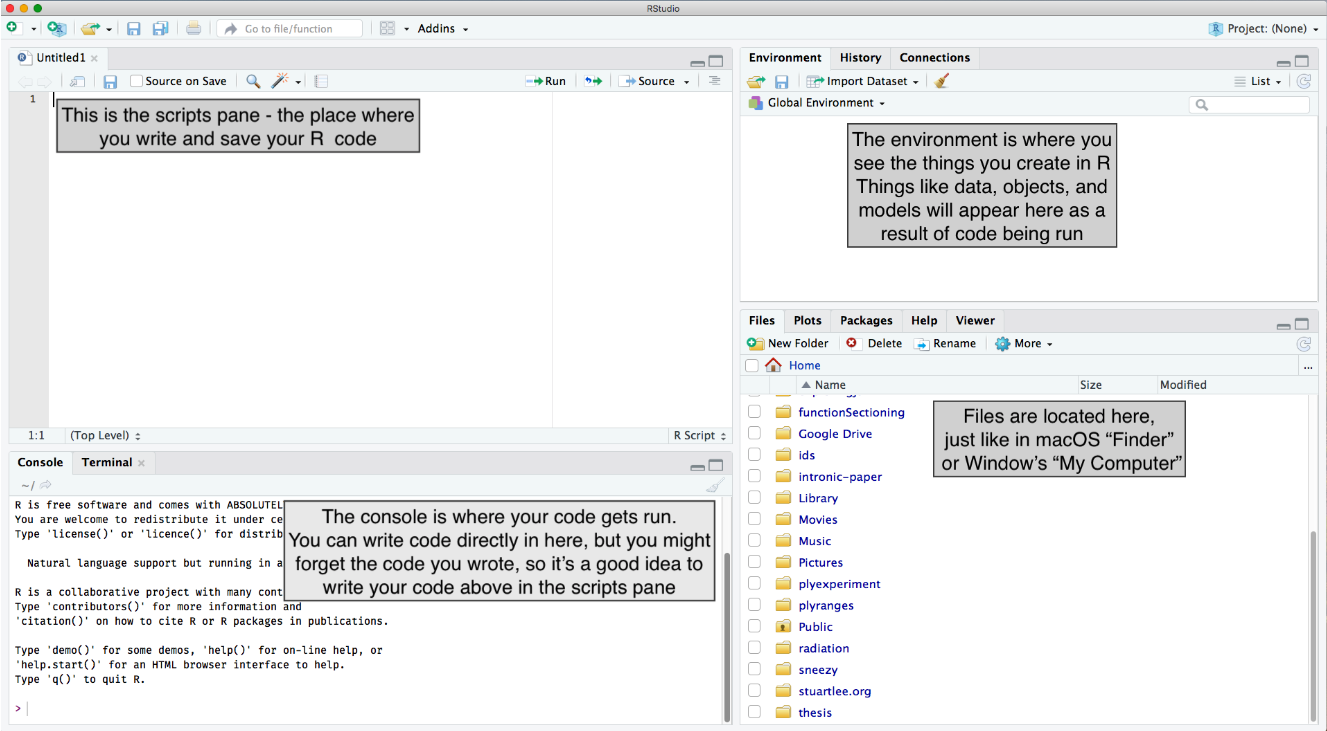Check the Google Drive folder checkbox
This screenshot has height=731, width=1327.
(x=755, y=434)
